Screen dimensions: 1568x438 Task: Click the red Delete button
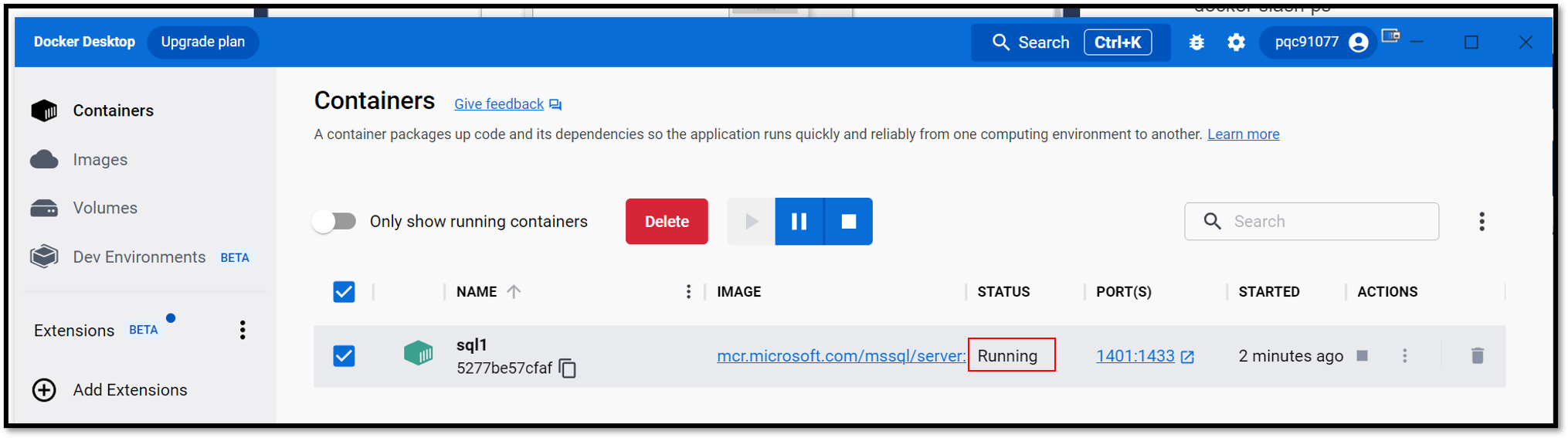(666, 222)
